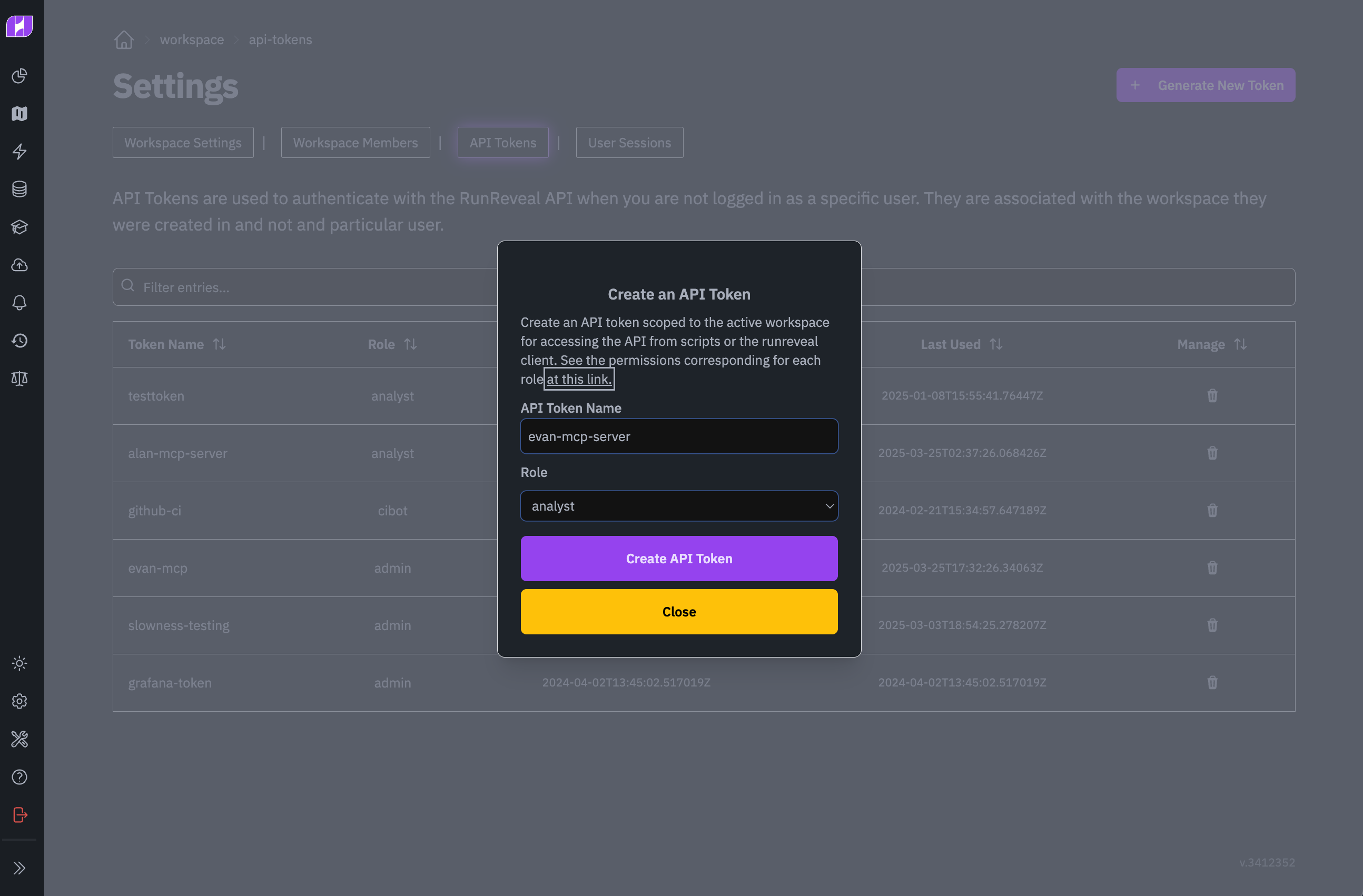Open the pie chart dashboards icon
Image resolution: width=1363 pixels, height=896 pixels.
point(19,76)
